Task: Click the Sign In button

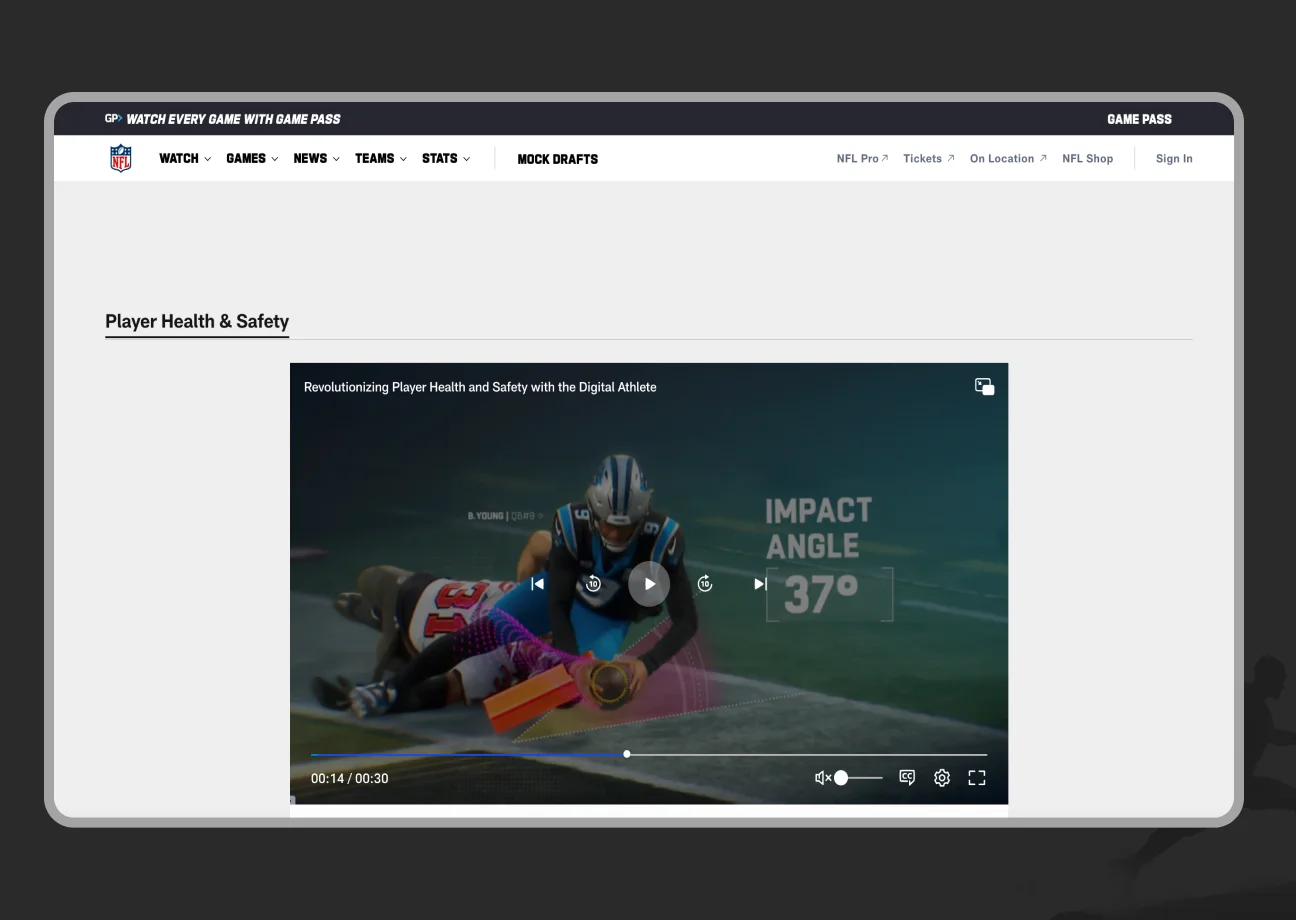Action: 1174,158
